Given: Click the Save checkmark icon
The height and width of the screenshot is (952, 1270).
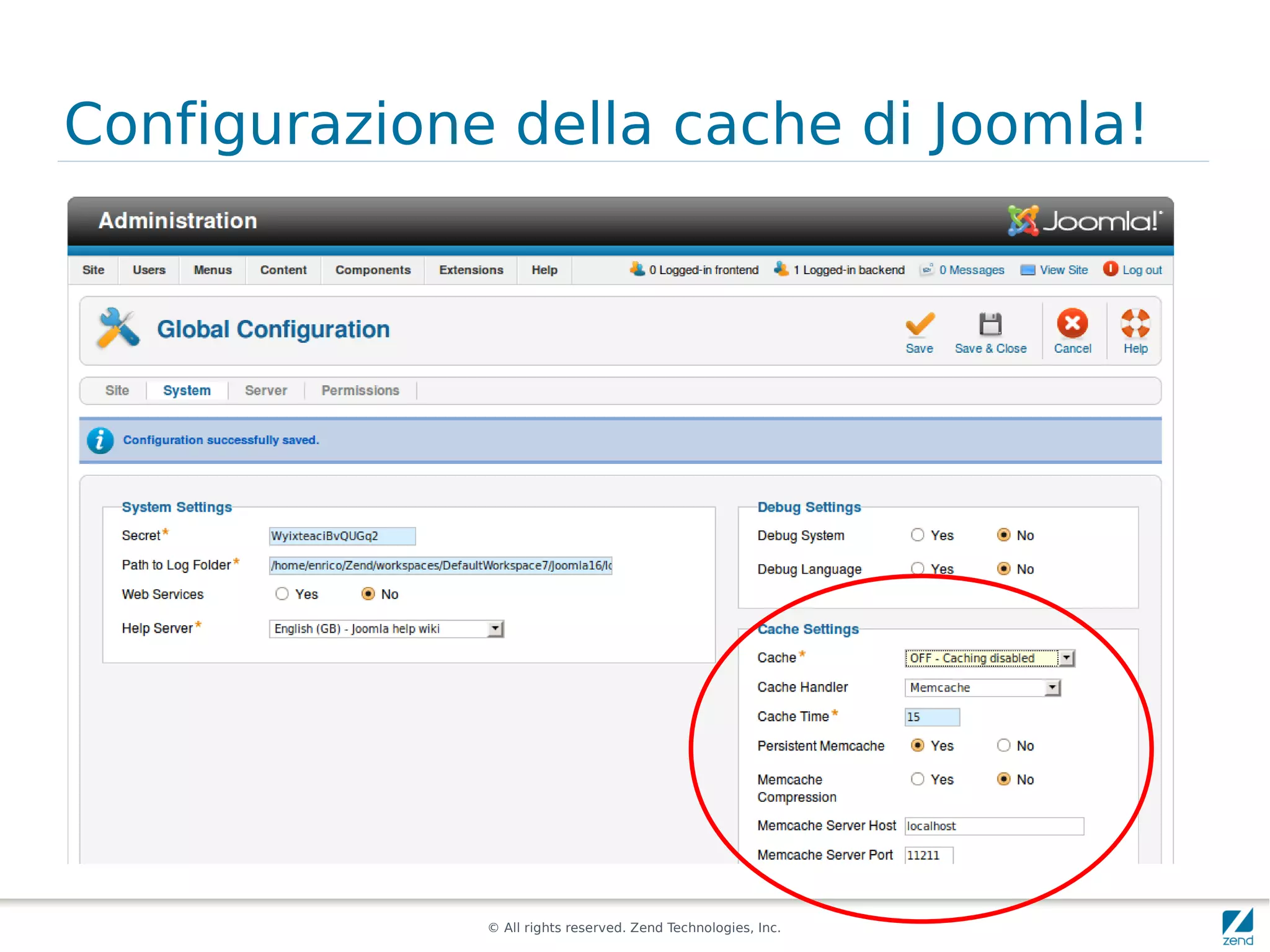Looking at the screenshot, I should pos(920,324).
